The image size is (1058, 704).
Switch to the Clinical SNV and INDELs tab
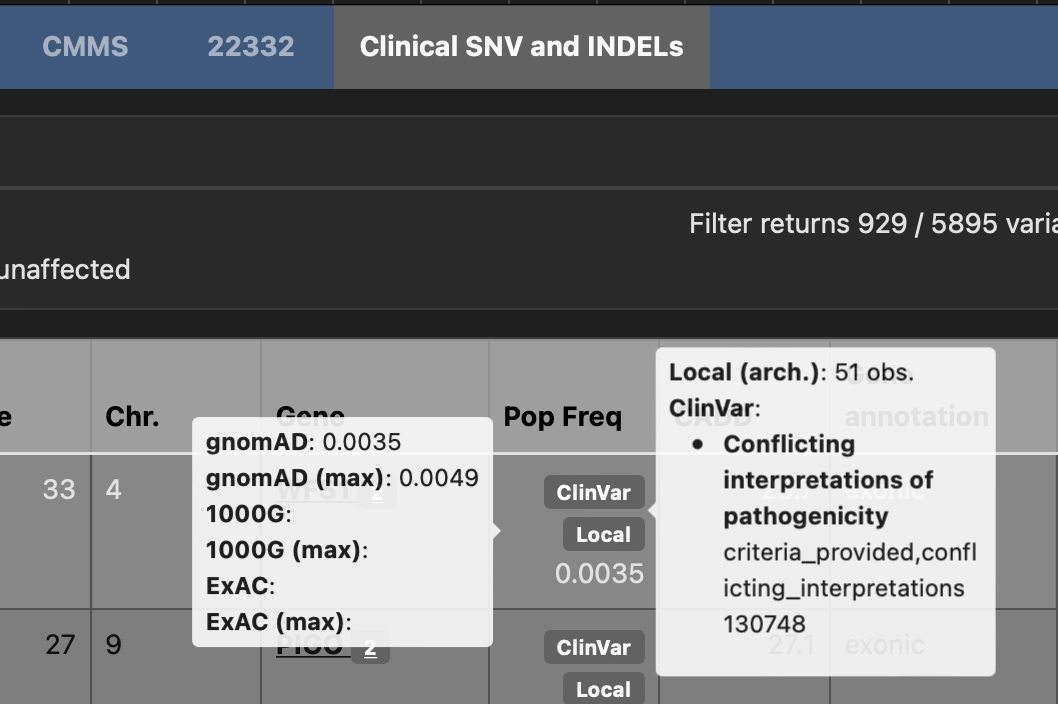(x=520, y=46)
